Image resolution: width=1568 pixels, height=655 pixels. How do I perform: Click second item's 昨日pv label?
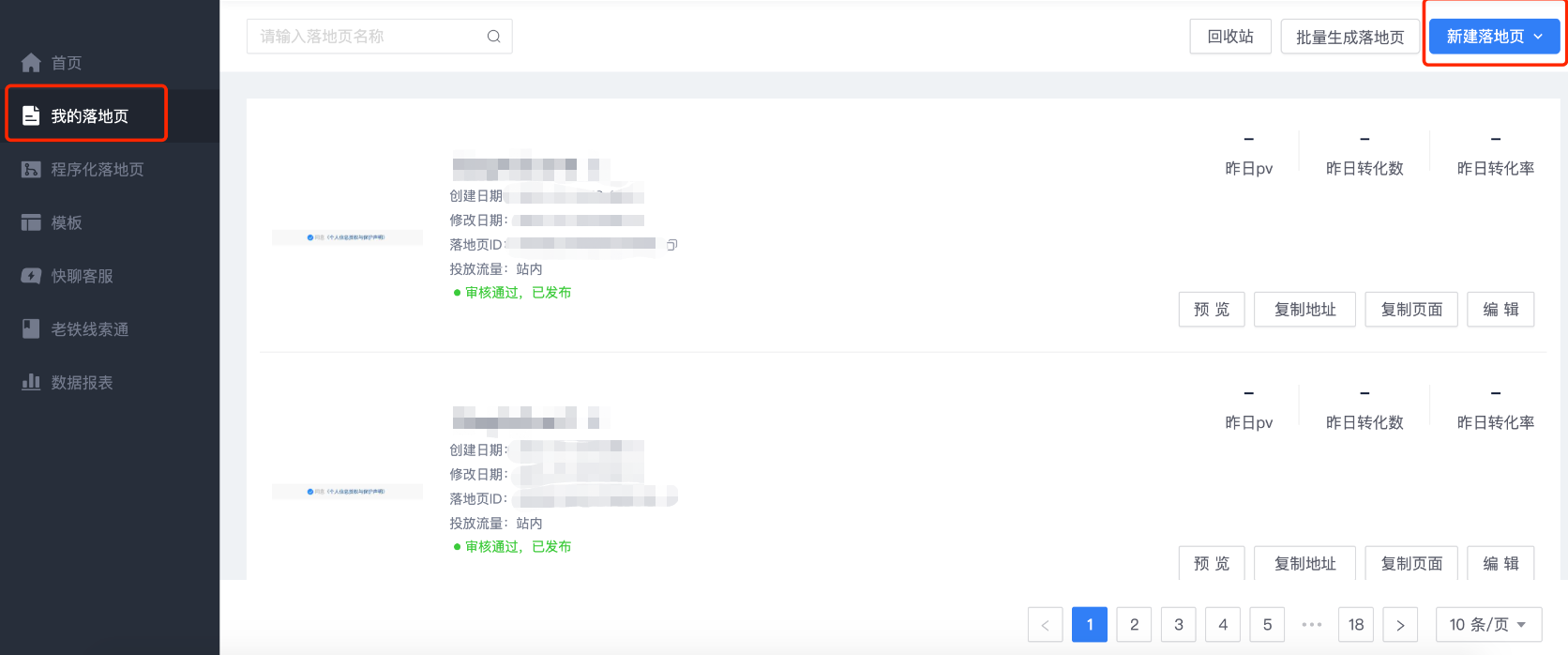(1249, 423)
